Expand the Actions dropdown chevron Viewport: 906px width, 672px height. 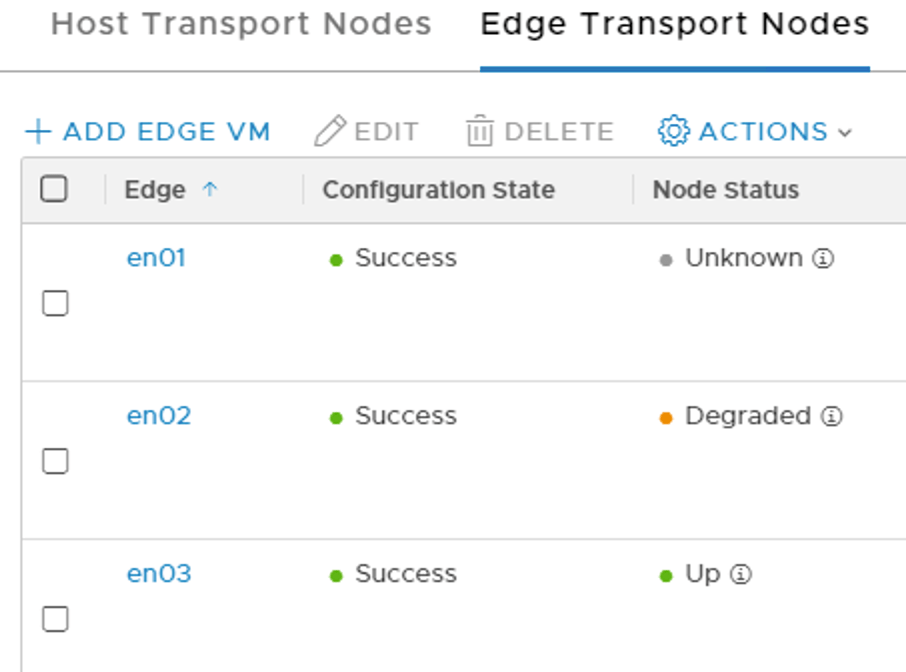[845, 133]
